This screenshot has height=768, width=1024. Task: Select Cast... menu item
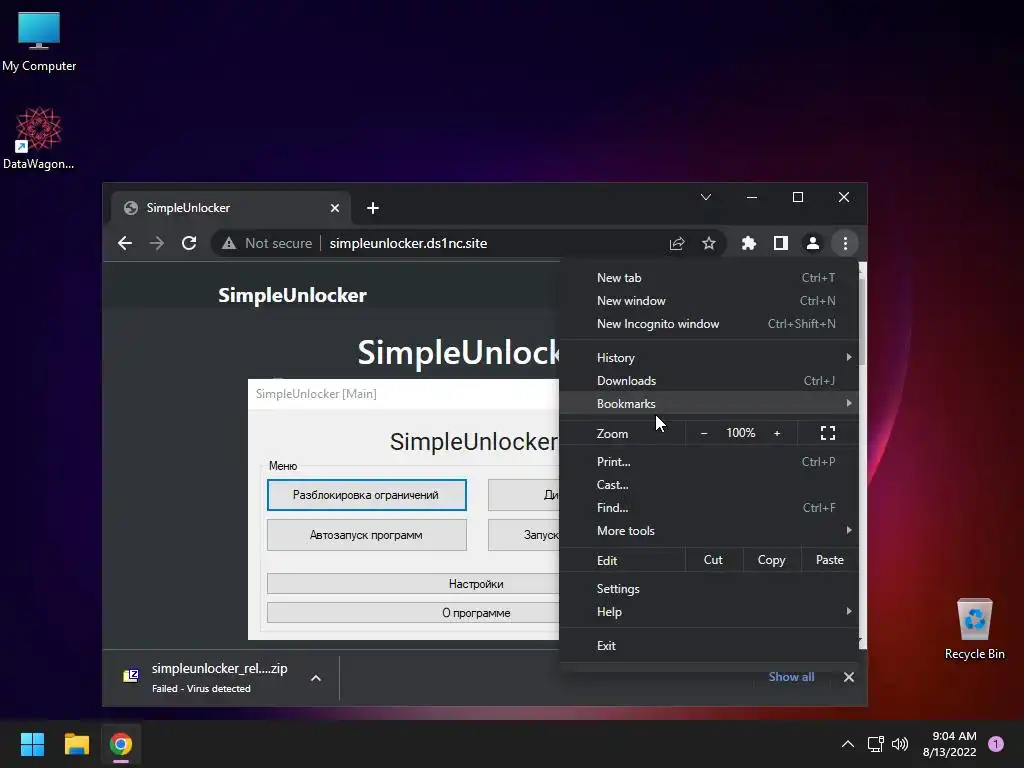point(709,485)
